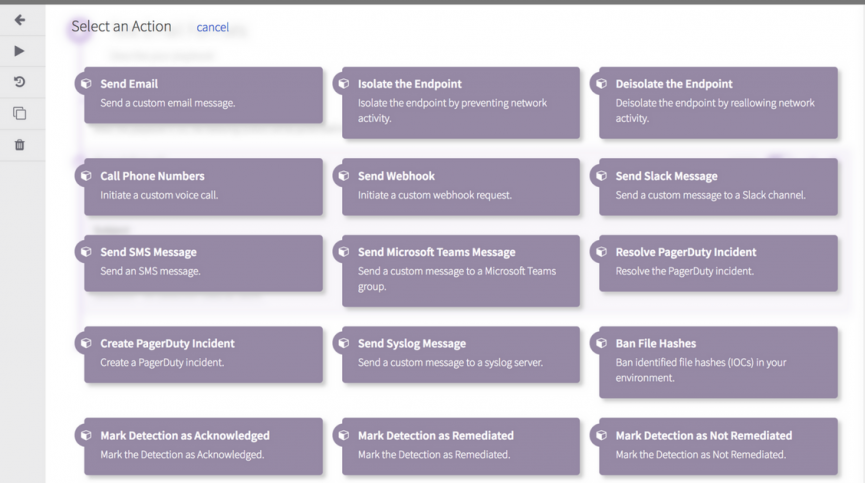Click the duplicate copy icon in sidebar
Image resolution: width=865 pixels, height=483 pixels.
(19, 114)
